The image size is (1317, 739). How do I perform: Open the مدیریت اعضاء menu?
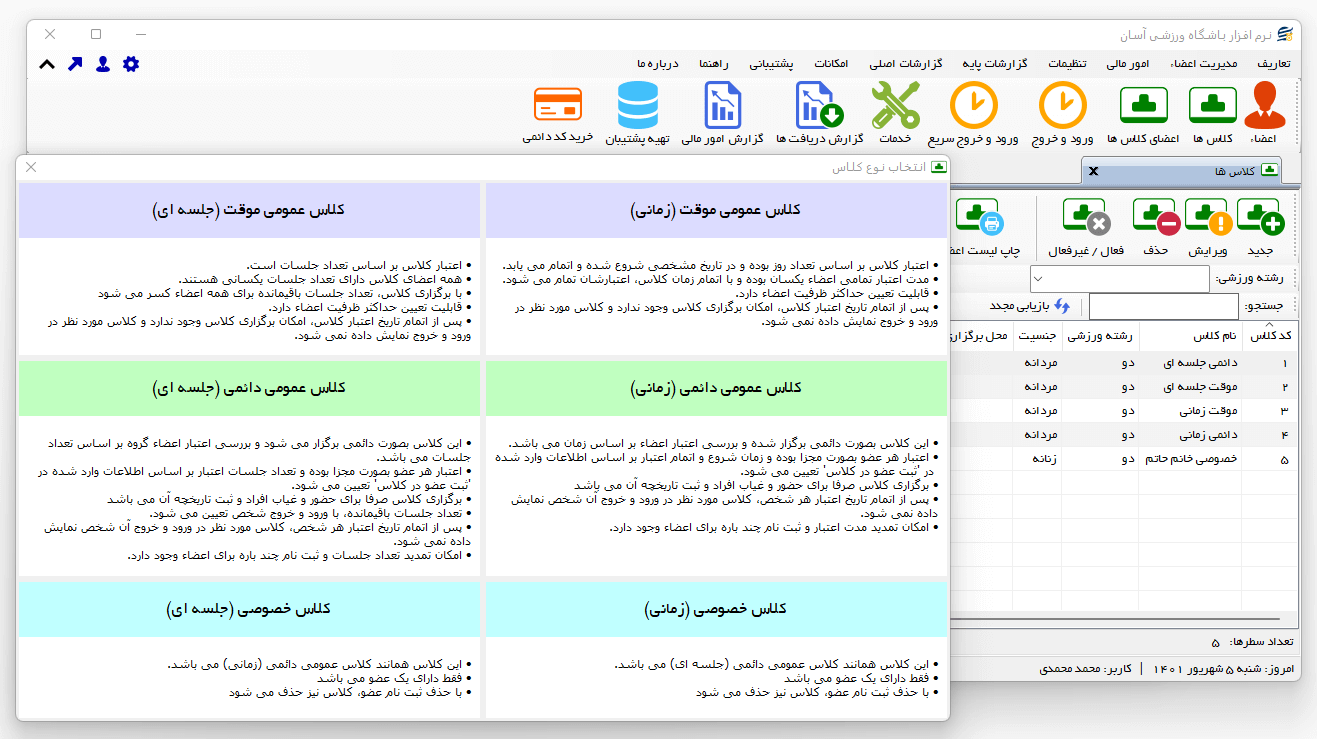point(1205,63)
